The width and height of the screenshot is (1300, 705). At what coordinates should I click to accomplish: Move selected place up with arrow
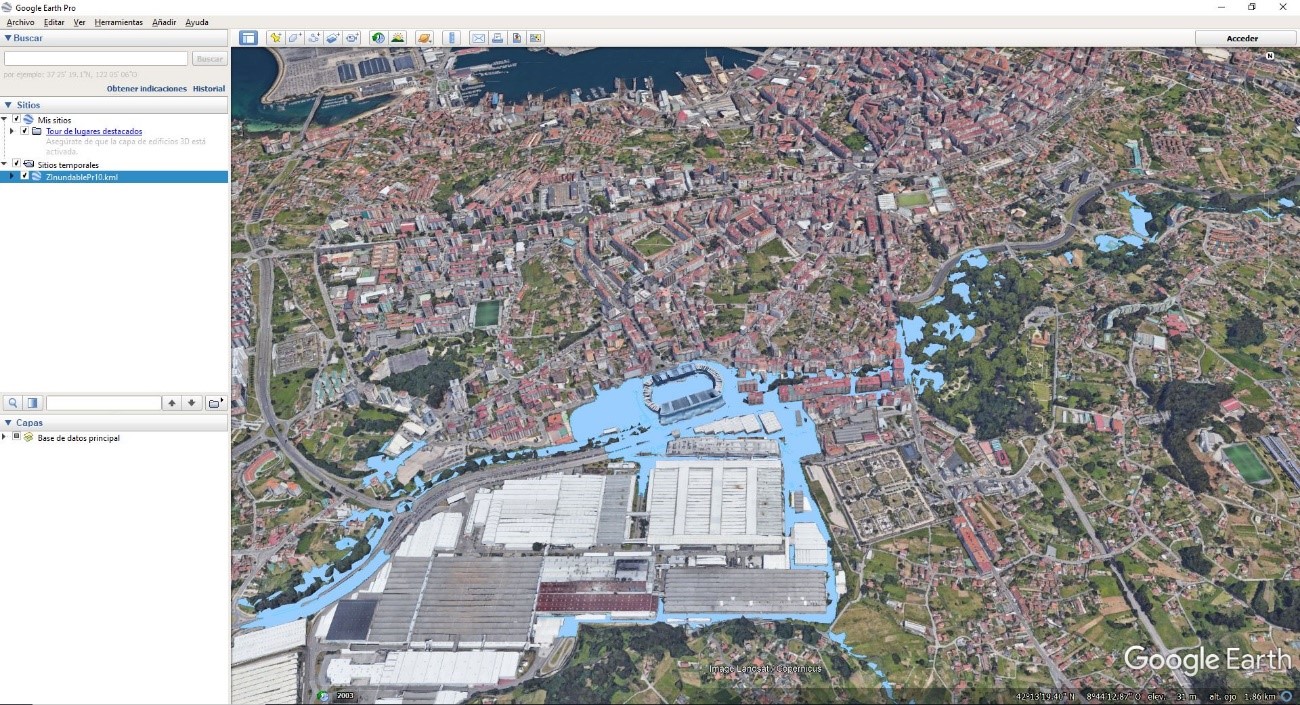coord(172,403)
